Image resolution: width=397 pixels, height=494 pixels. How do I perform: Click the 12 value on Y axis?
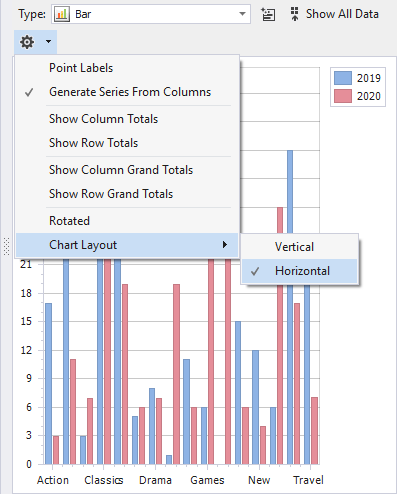26,350
